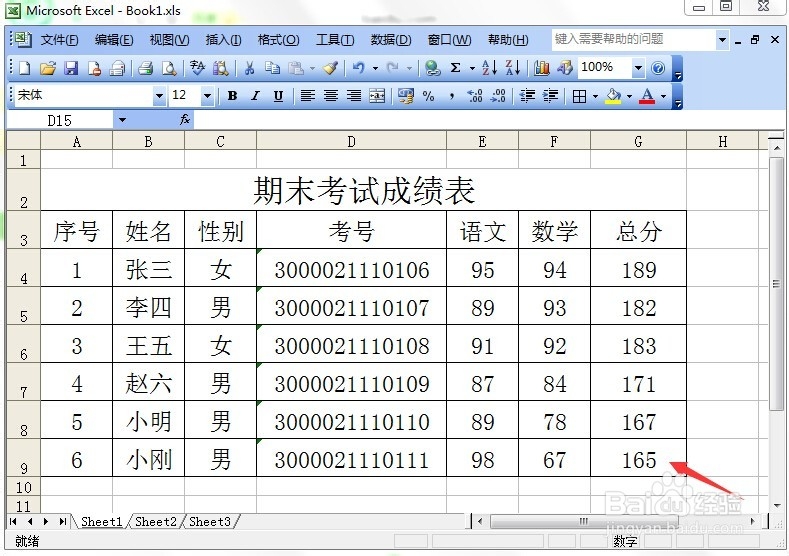Screen dimensions: 789x556
Task: Sort ascending A to Z
Action: coord(489,68)
